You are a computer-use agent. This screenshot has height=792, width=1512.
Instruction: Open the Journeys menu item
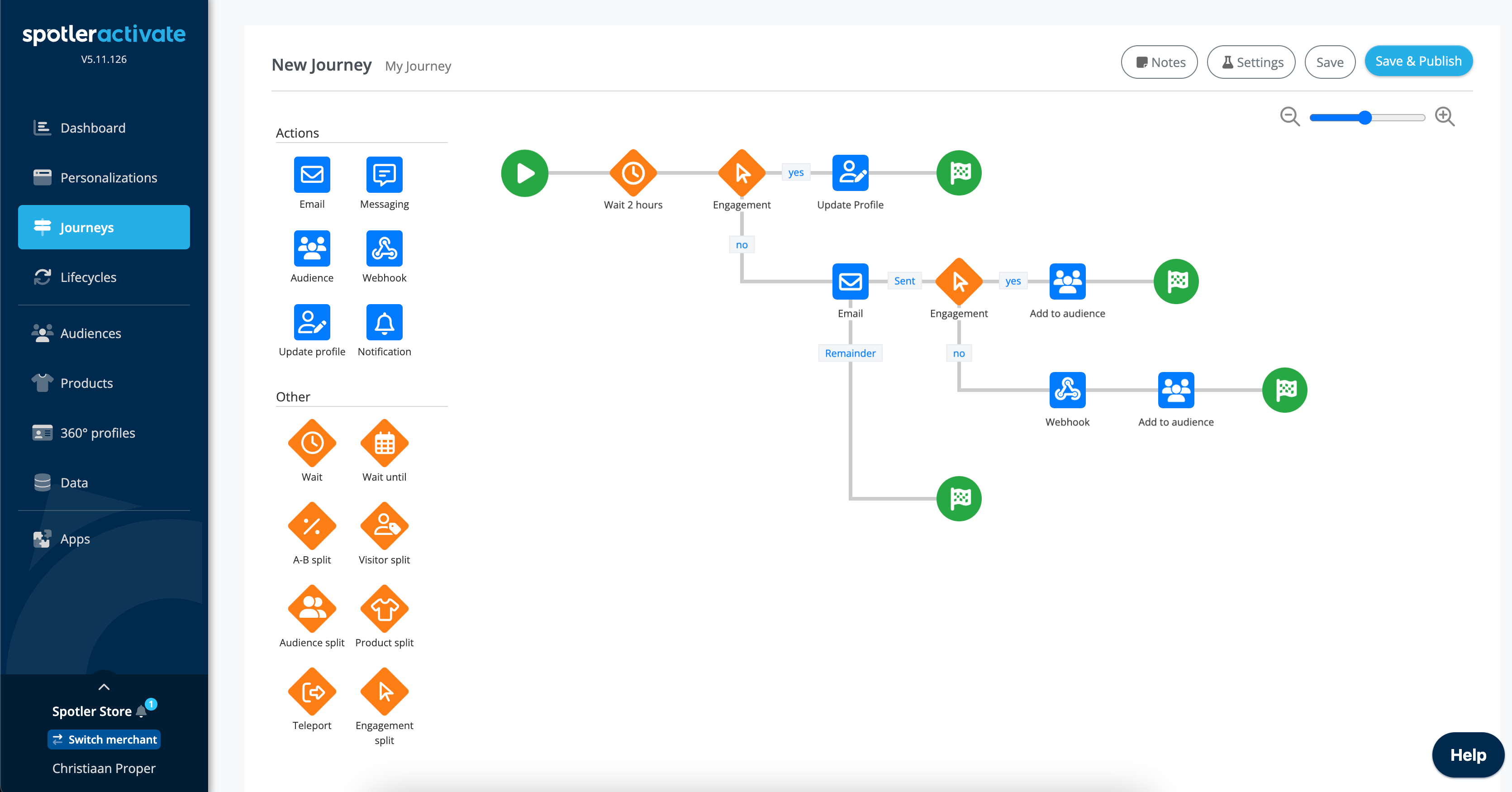(104, 227)
